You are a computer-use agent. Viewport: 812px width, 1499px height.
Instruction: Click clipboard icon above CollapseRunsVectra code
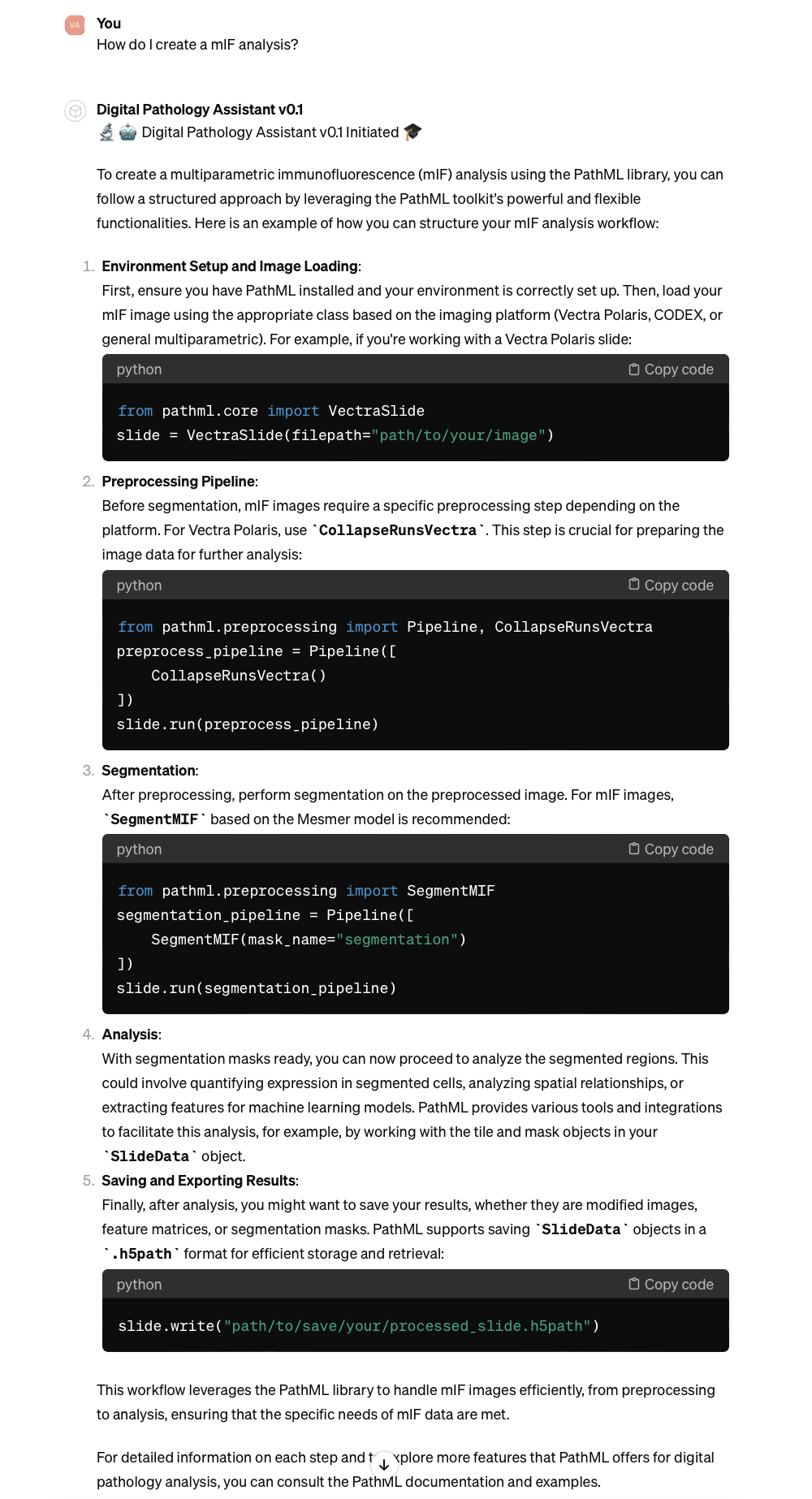[634, 585]
